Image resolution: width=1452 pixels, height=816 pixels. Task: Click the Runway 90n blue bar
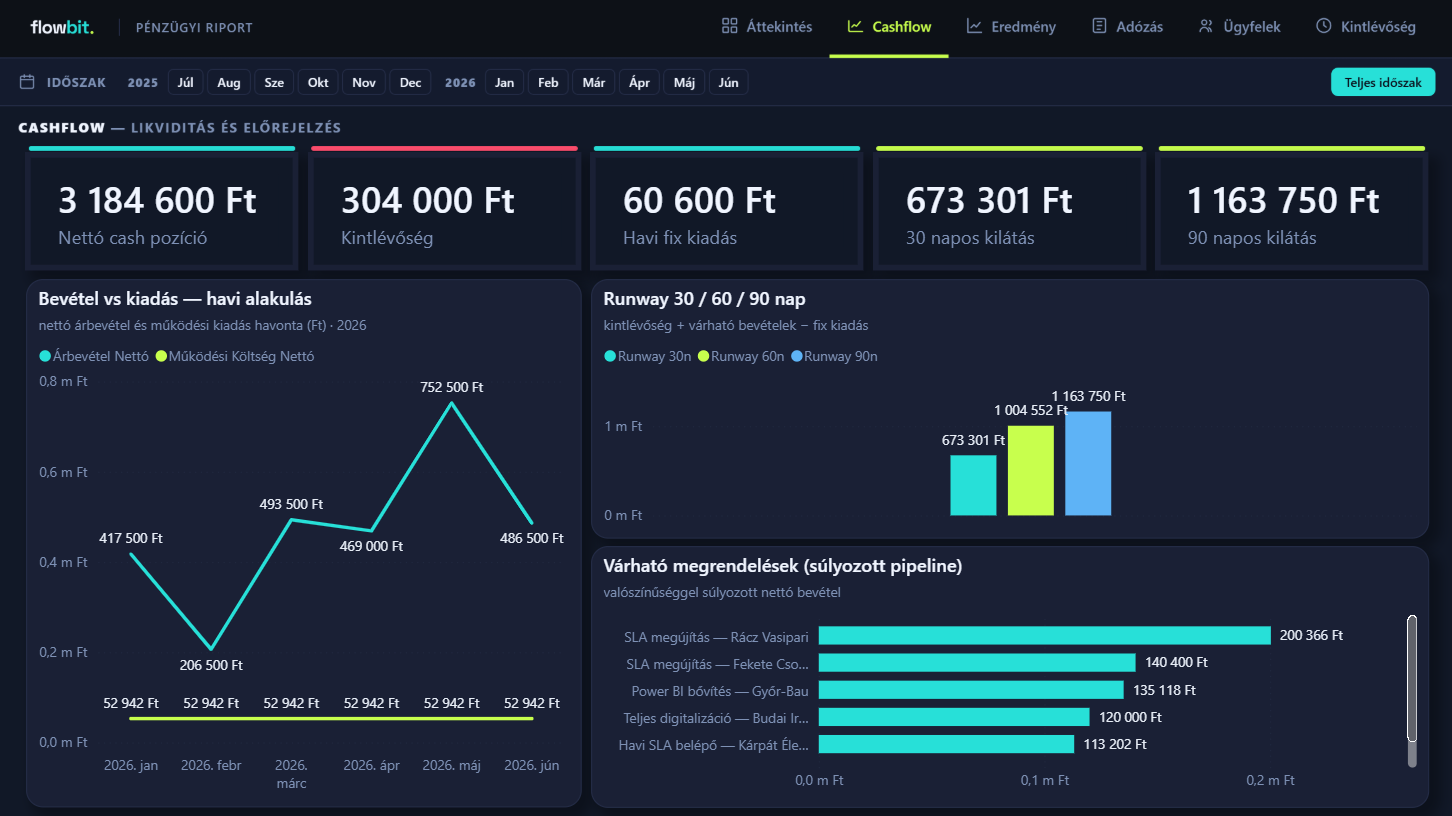(x=1088, y=463)
